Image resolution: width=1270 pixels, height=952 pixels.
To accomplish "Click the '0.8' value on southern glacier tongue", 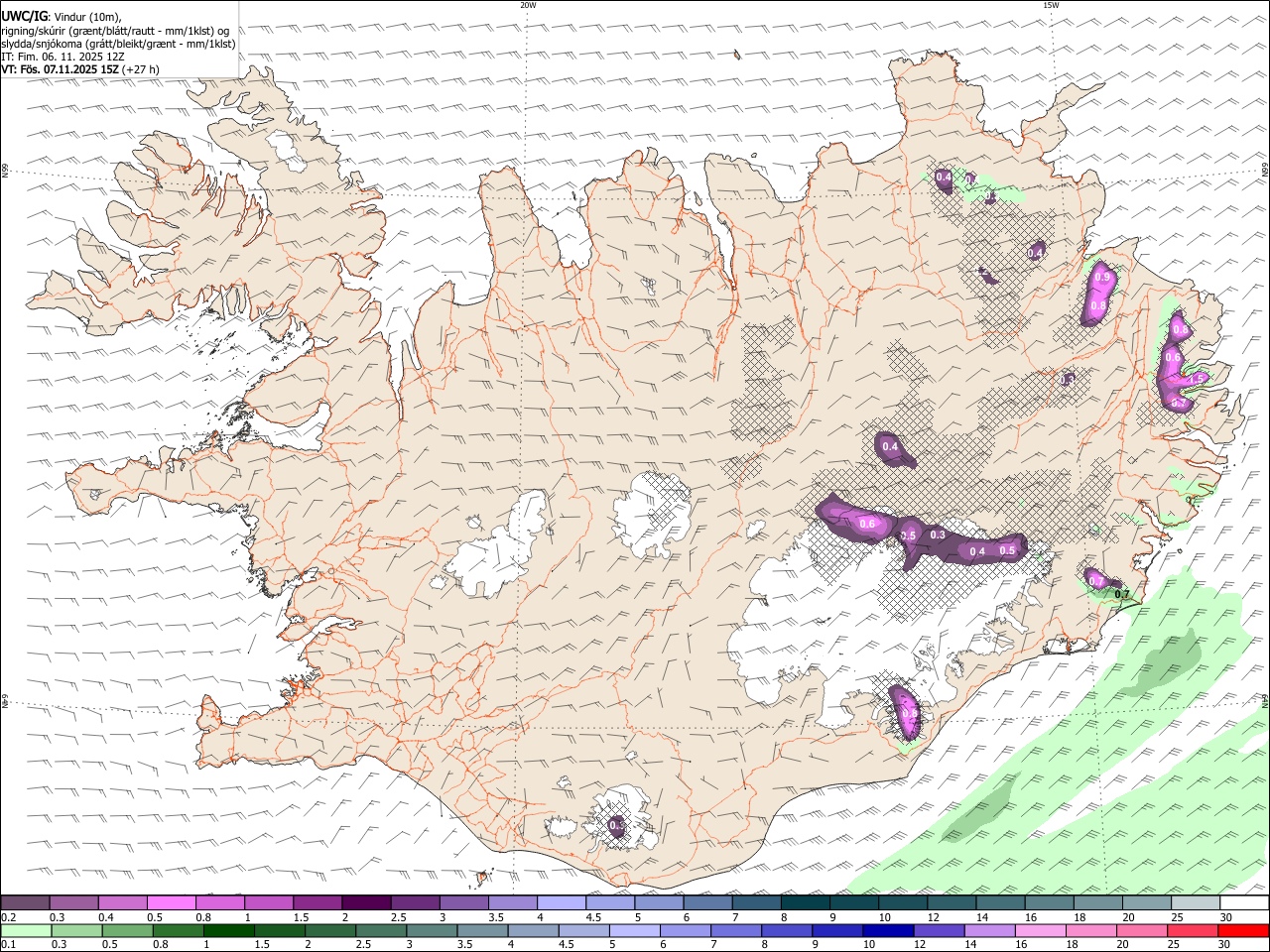I will click(x=908, y=713).
